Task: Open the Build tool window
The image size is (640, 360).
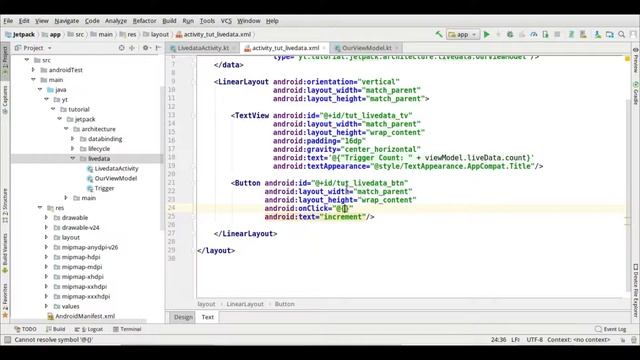Action: [56, 329]
